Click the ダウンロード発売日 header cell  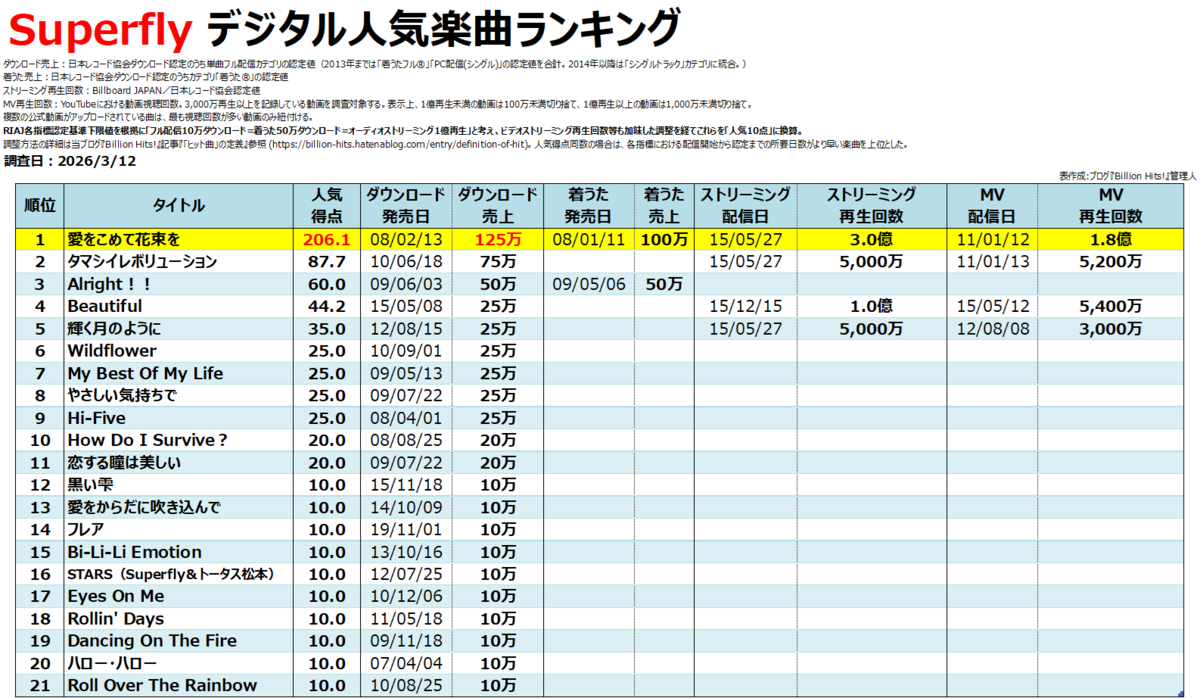click(405, 205)
